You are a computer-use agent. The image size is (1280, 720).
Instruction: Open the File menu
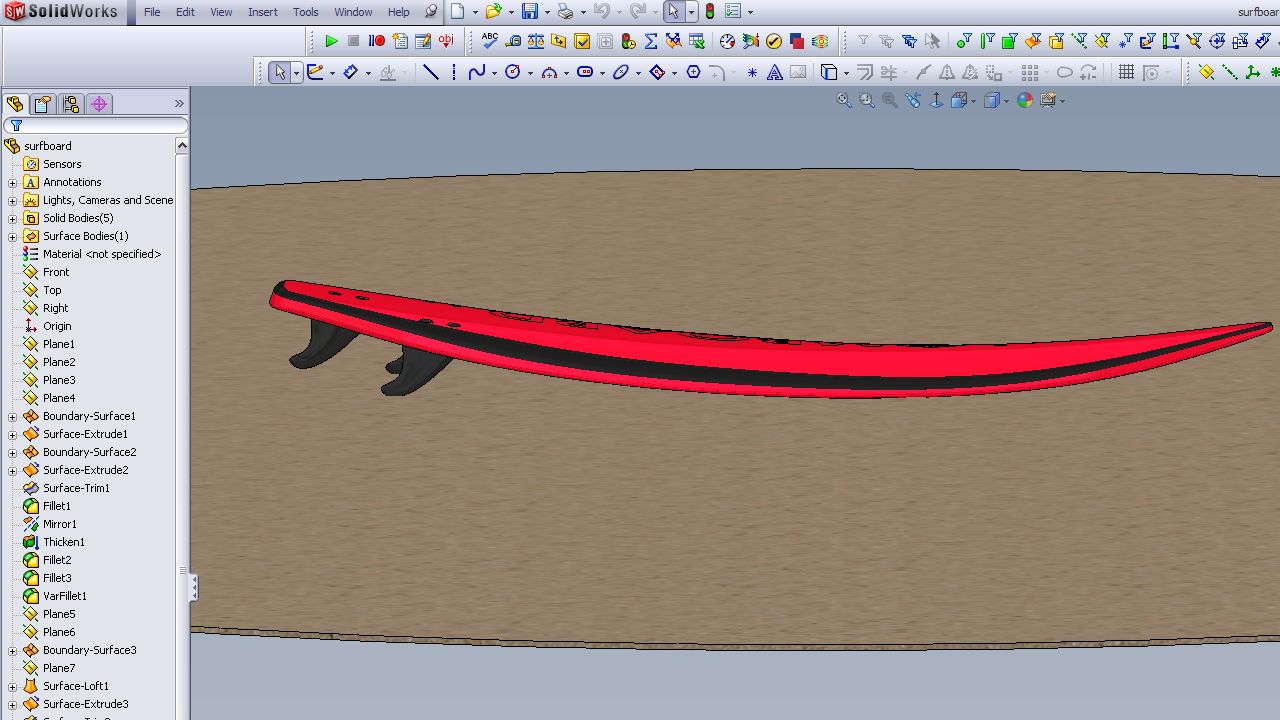tap(152, 12)
